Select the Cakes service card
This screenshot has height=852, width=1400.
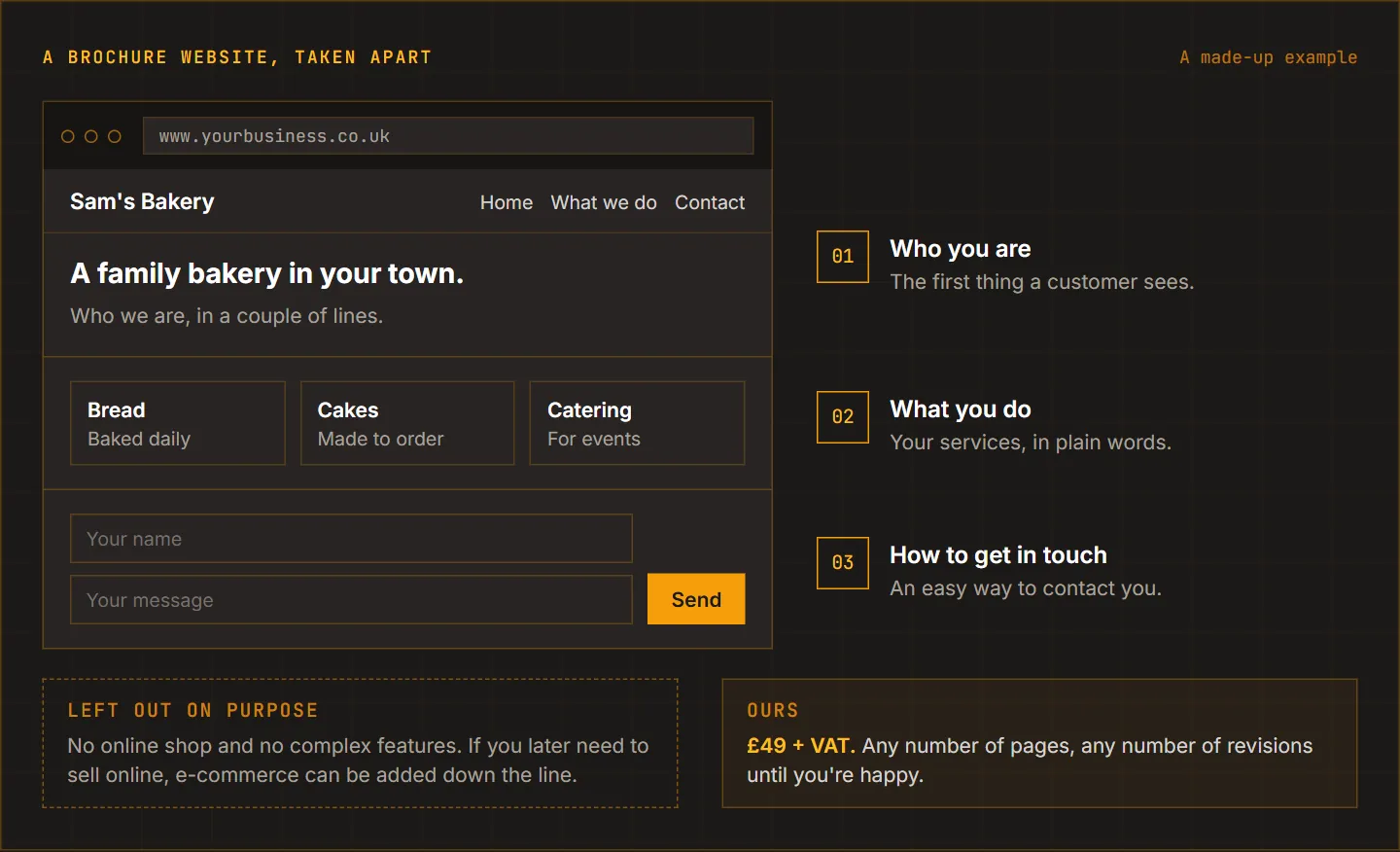407,423
